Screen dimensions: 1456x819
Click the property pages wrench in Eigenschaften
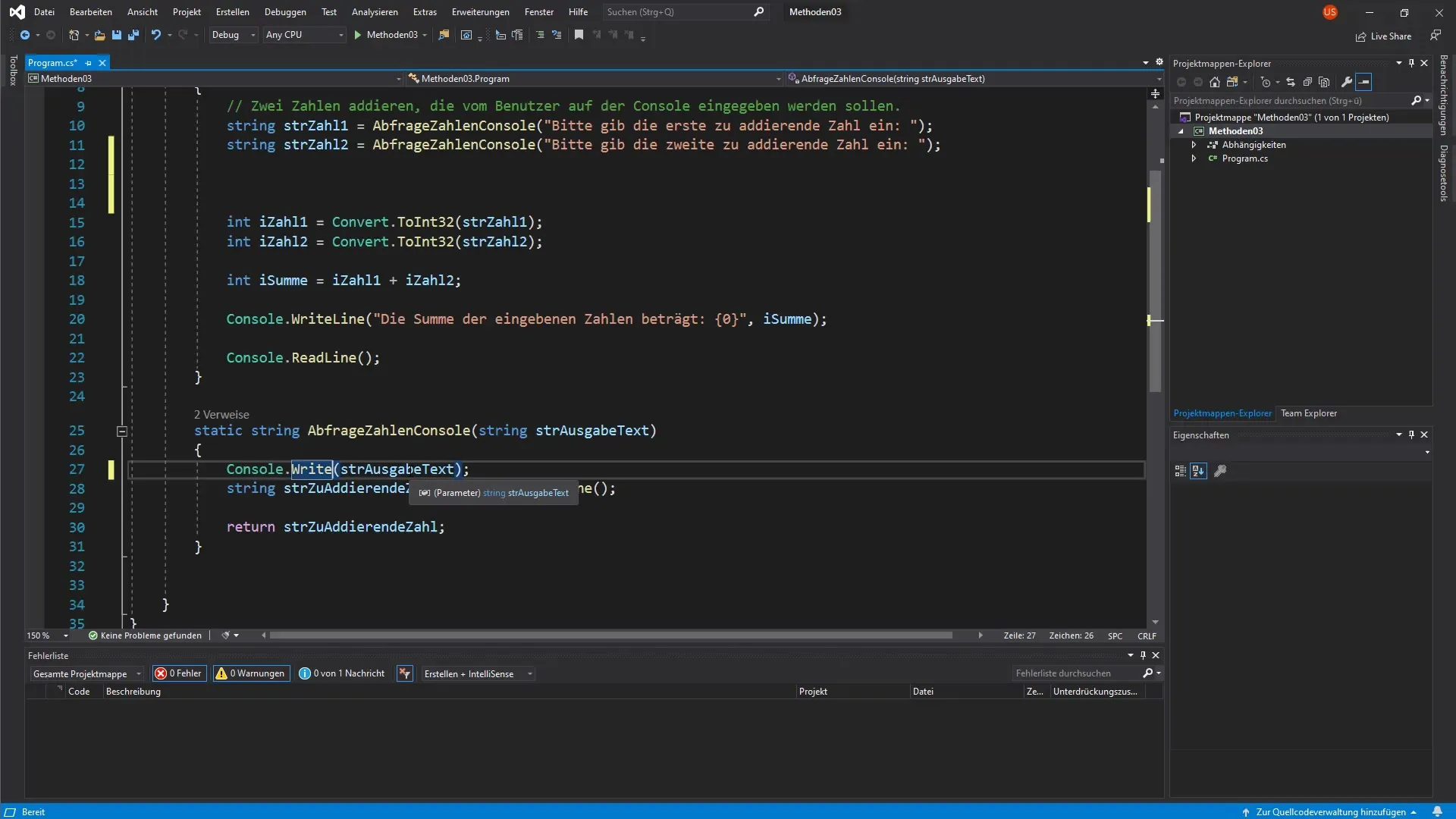1220,471
